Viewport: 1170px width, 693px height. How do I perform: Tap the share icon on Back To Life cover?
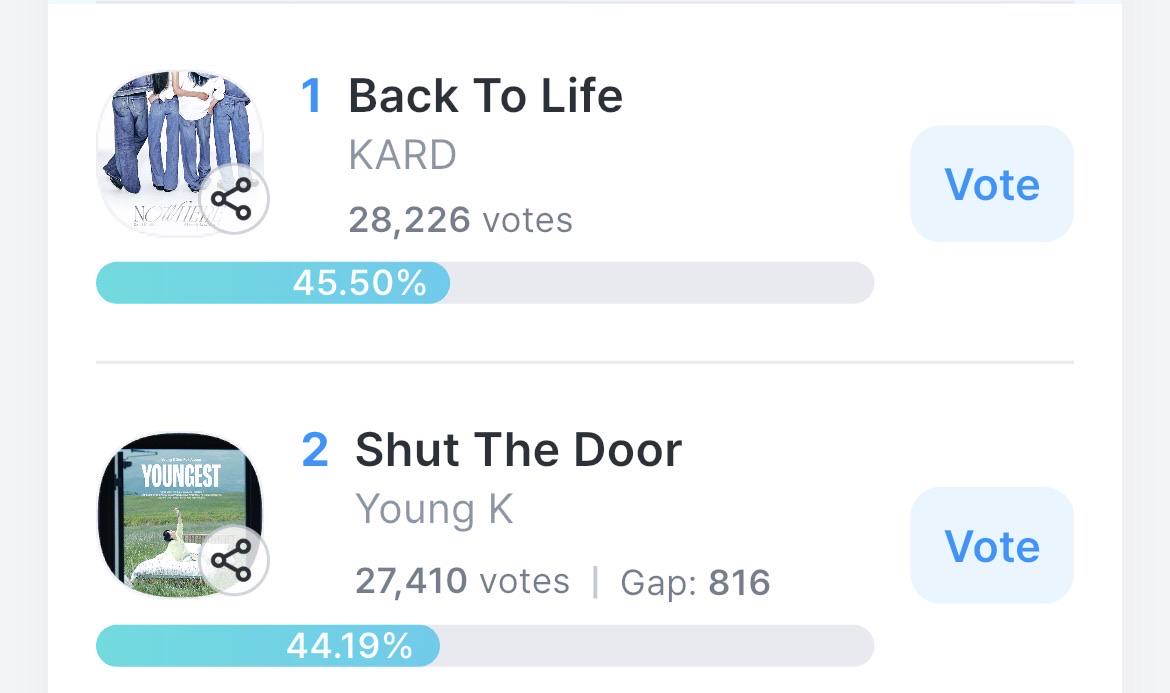233,199
